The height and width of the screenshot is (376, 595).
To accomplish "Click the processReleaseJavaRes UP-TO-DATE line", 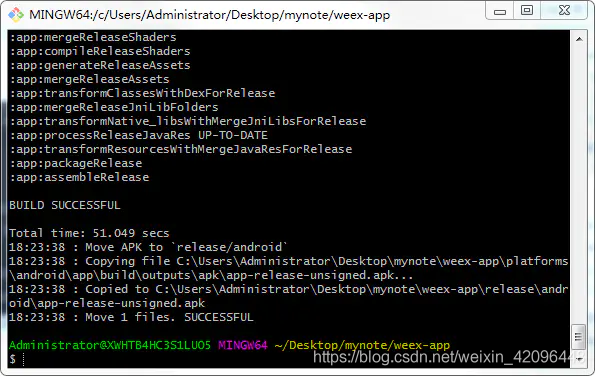I will tap(139, 135).
